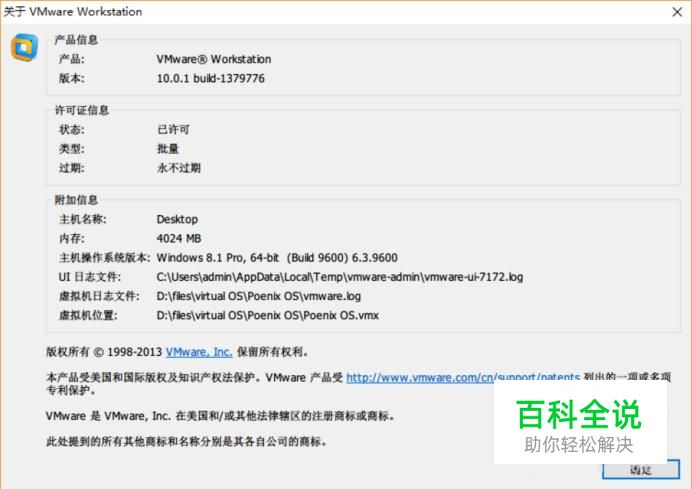The height and width of the screenshot is (489, 692).
Task: Click the Windows 8.1 Pro host OS text
Action: tap(277, 258)
